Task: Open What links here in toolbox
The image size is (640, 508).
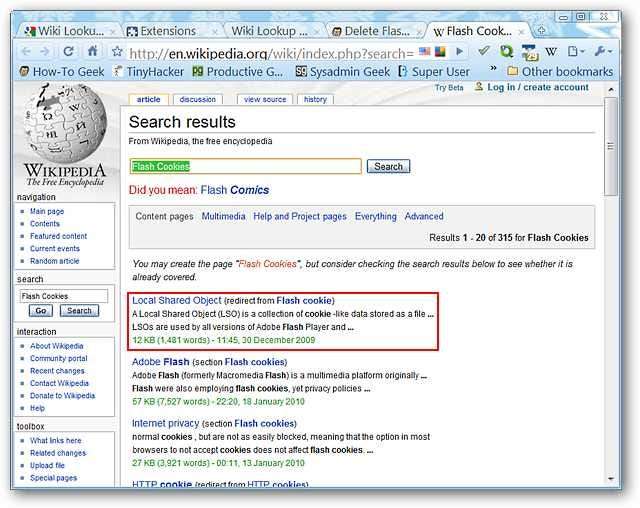Action: [x=56, y=441]
